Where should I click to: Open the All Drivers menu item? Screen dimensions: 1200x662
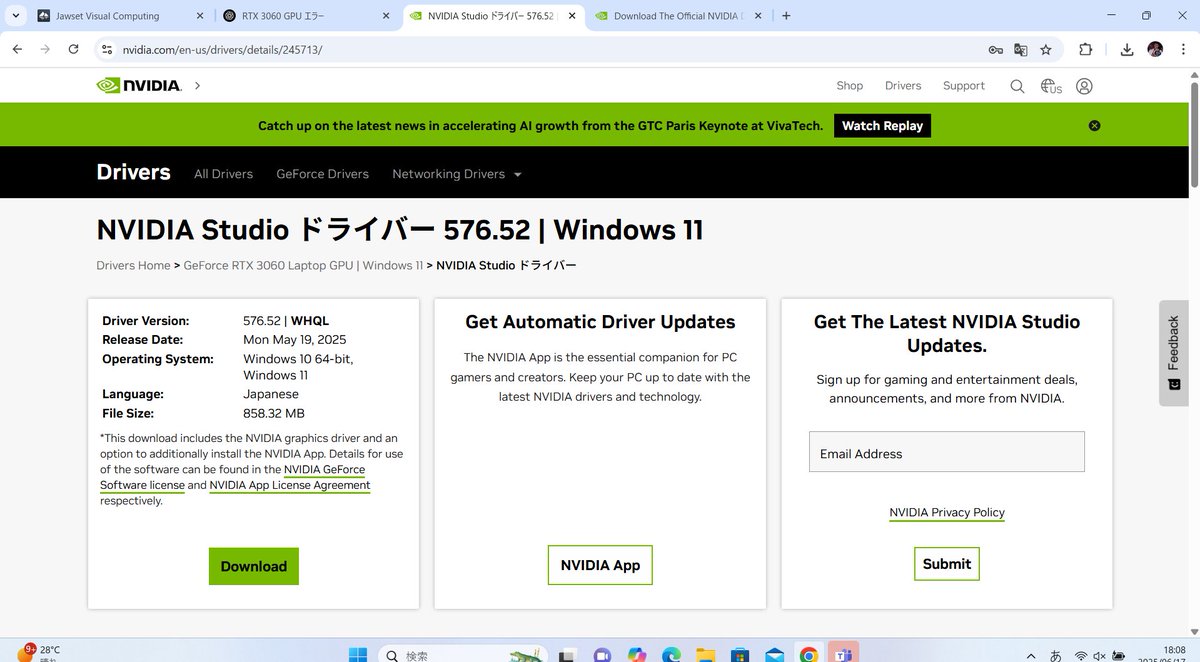[223, 174]
